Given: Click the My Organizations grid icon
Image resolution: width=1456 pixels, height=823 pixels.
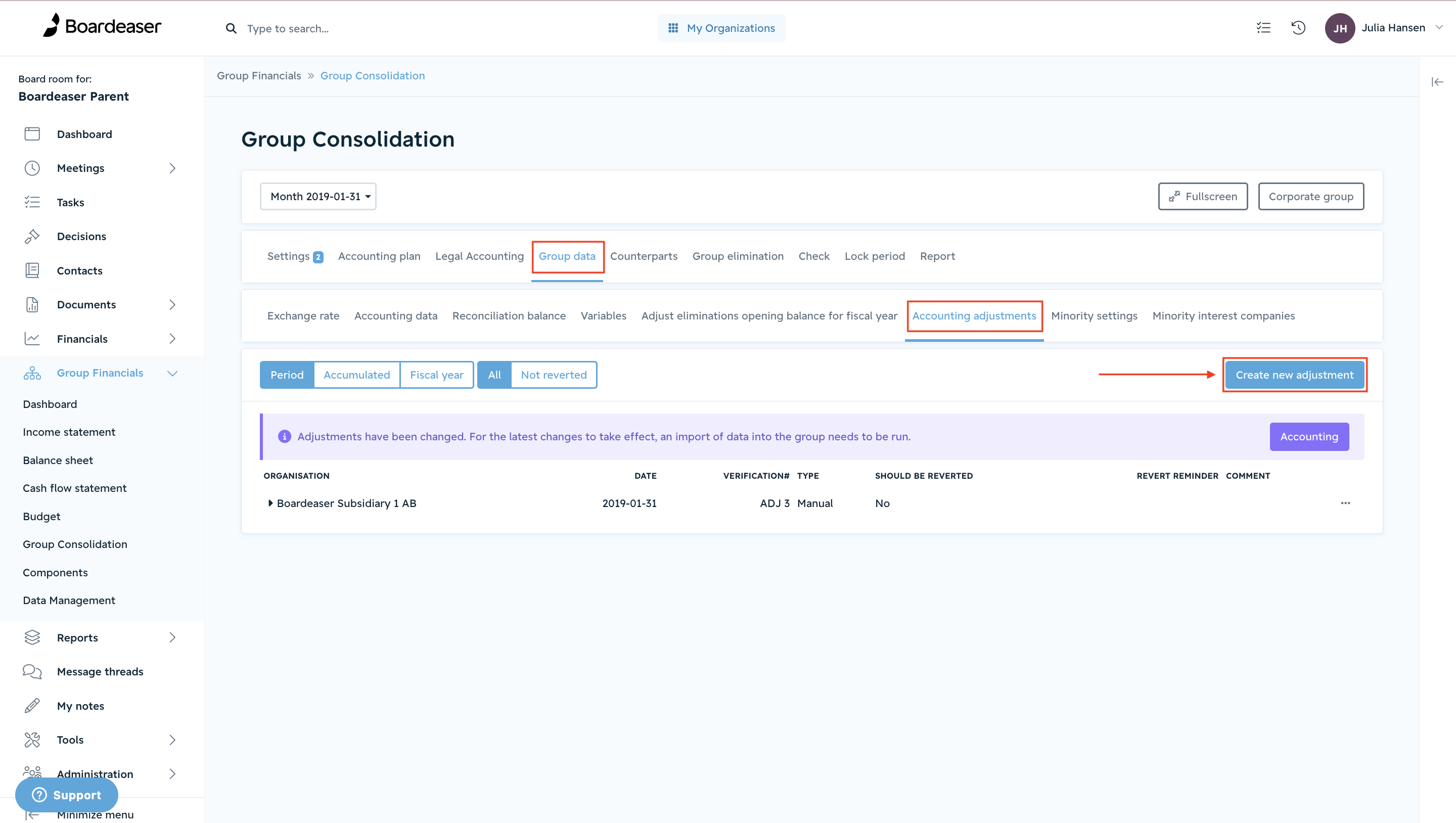Looking at the screenshot, I should 672,28.
